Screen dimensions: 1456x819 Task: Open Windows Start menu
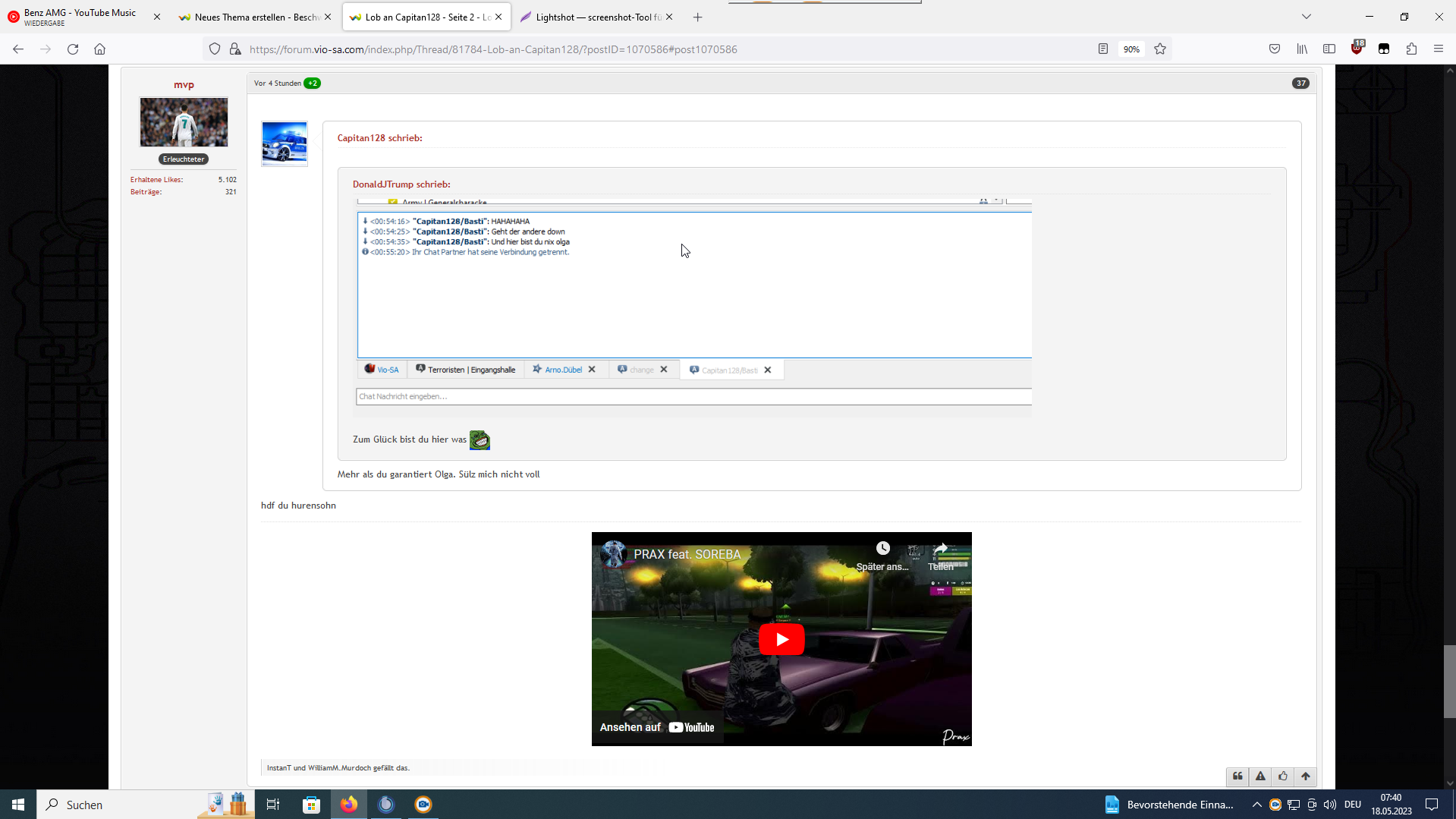(18, 805)
